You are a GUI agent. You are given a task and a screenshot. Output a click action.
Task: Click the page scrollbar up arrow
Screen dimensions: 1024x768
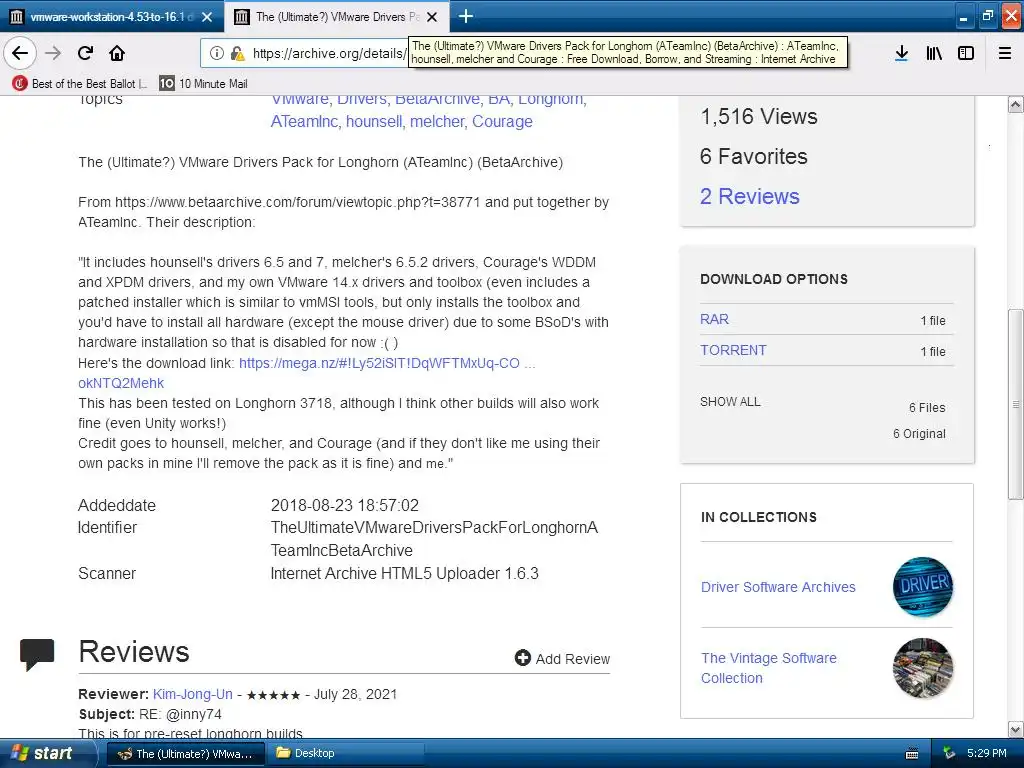point(1016,104)
